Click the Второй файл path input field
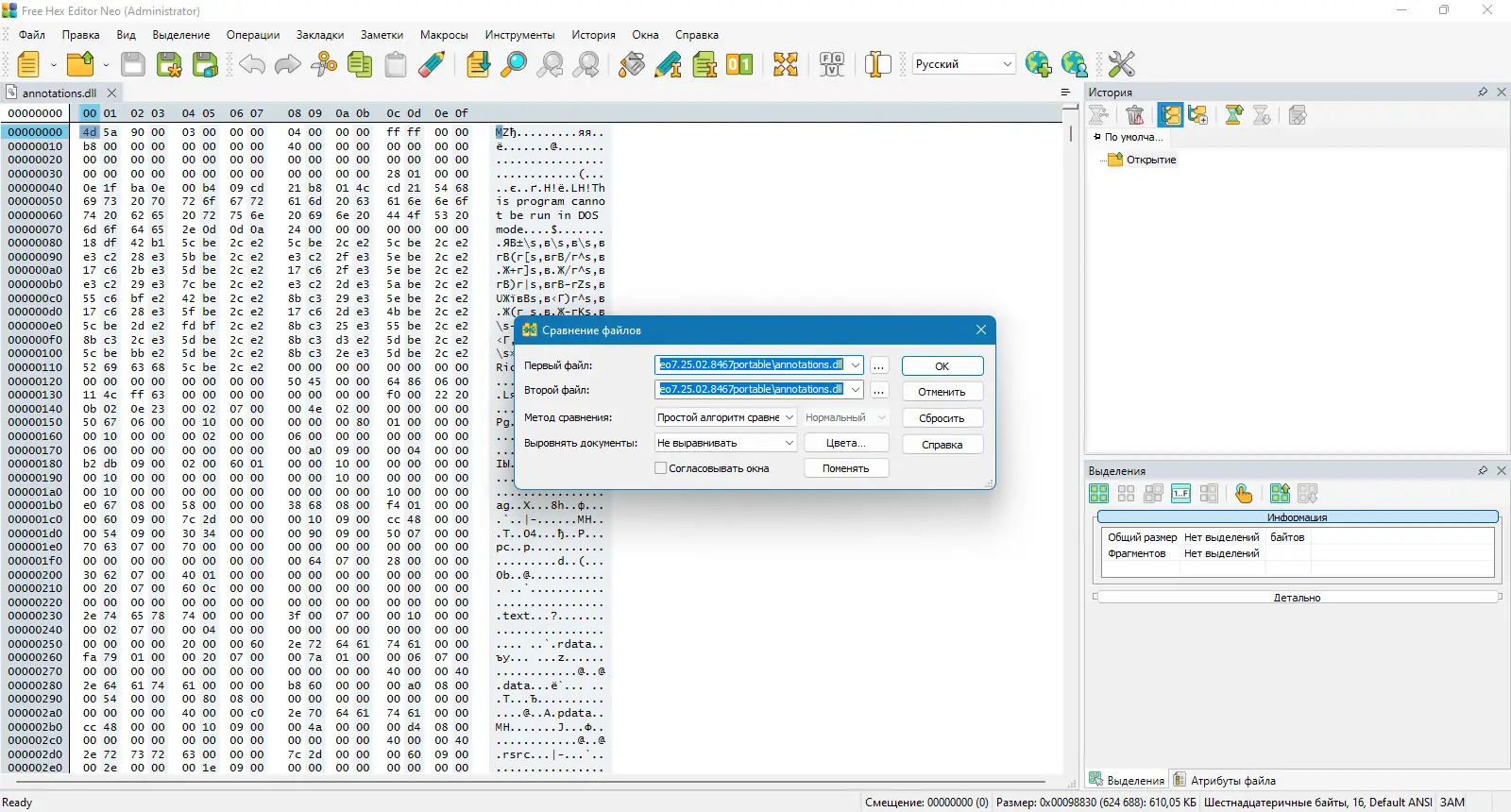Screen dimensions: 1511x812 tap(751, 390)
